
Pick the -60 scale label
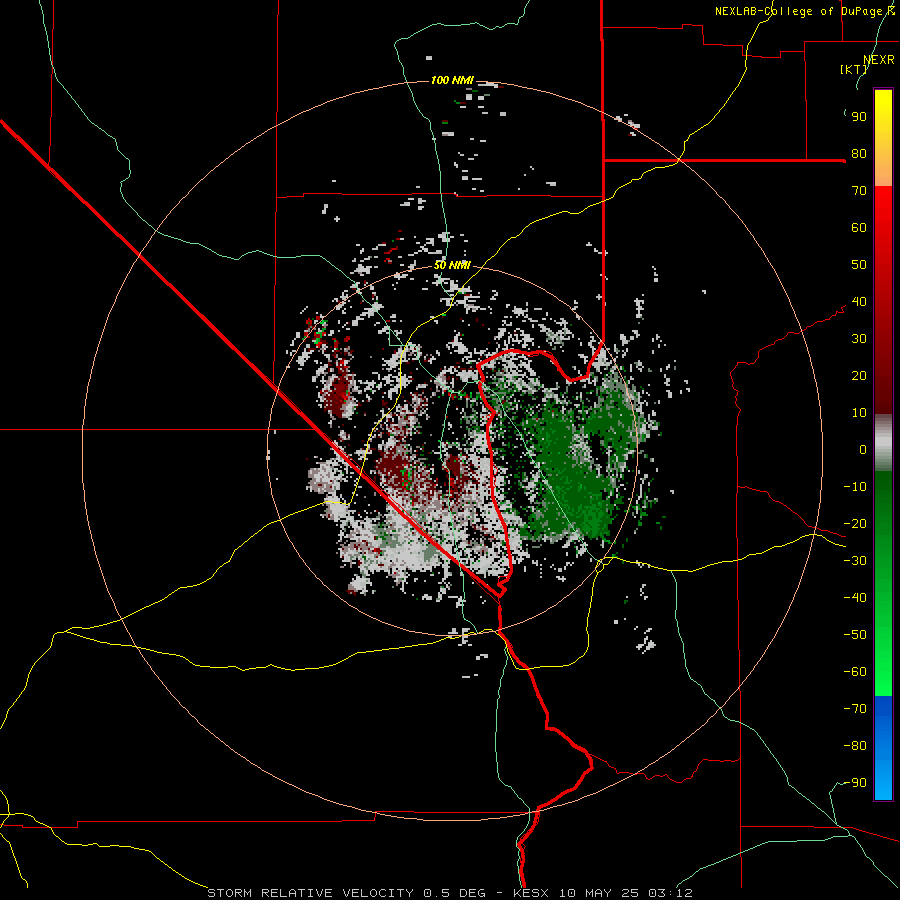click(855, 672)
